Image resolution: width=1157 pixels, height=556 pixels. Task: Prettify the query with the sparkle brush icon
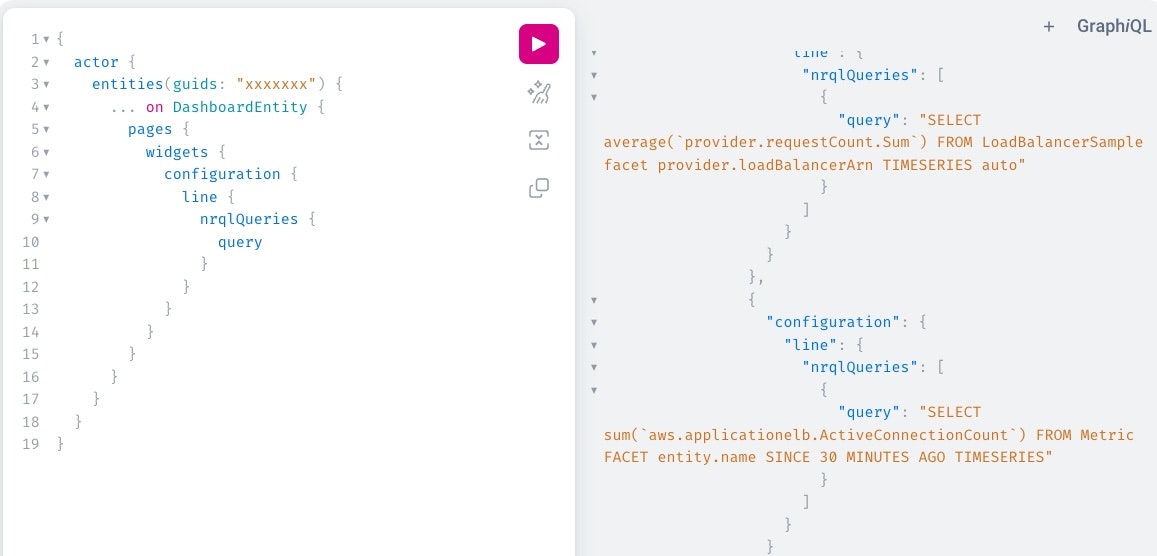[539, 93]
